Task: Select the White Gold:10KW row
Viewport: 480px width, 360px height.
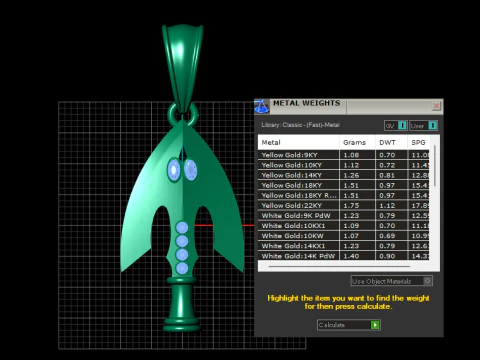Action: 344,236
